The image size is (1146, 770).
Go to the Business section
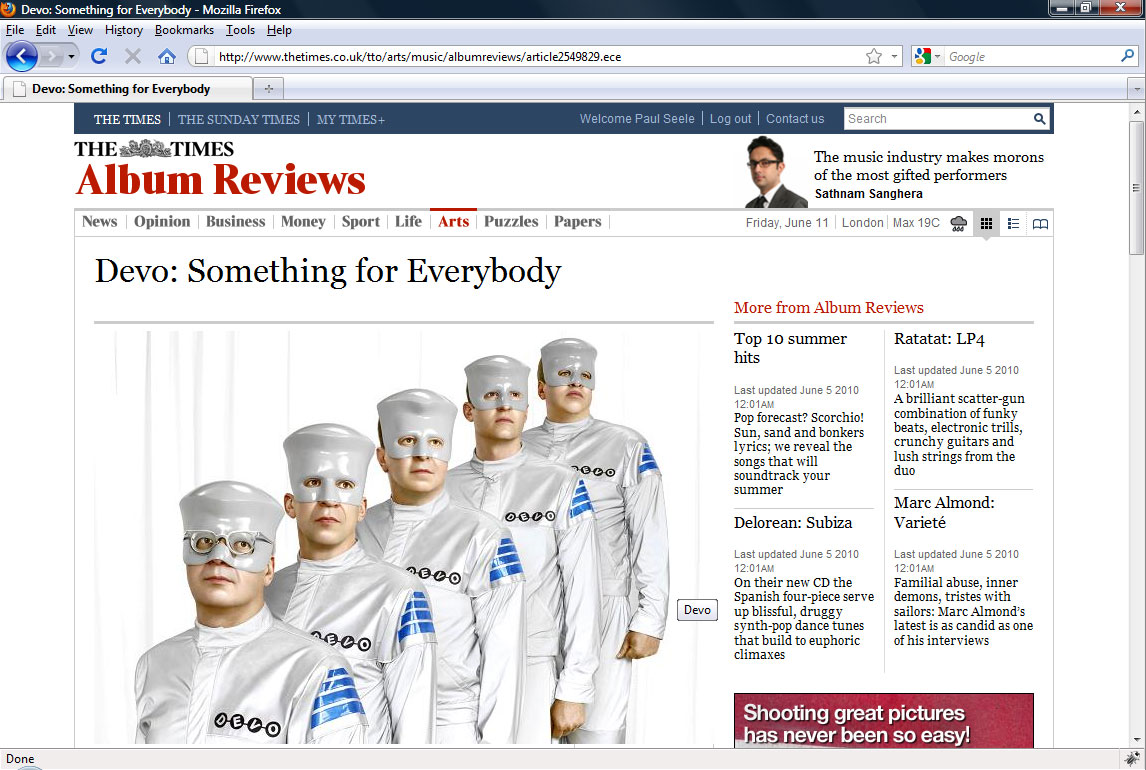[x=235, y=221]
